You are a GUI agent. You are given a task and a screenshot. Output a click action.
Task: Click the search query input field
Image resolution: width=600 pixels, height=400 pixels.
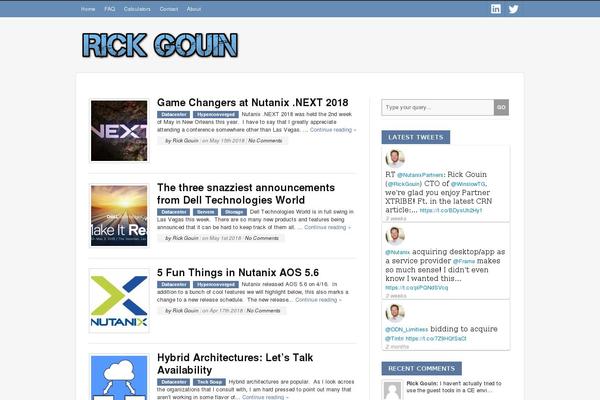coord(438,107)
